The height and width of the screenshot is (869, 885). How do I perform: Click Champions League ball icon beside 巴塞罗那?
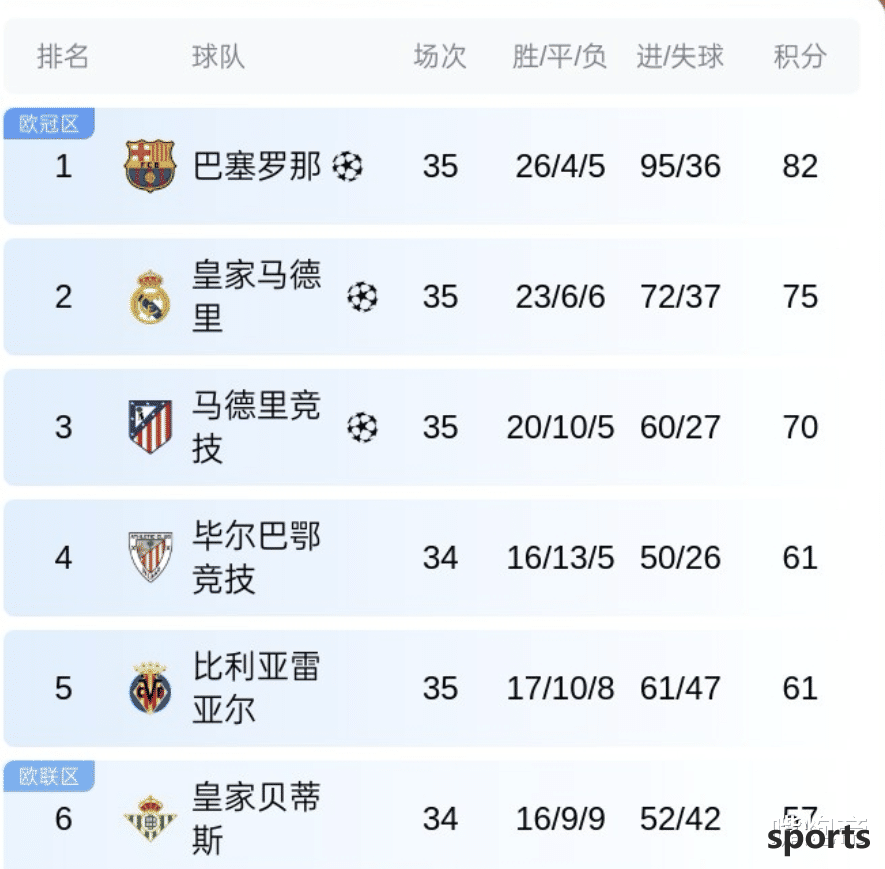pyautogui.click(x=347, y=166)
